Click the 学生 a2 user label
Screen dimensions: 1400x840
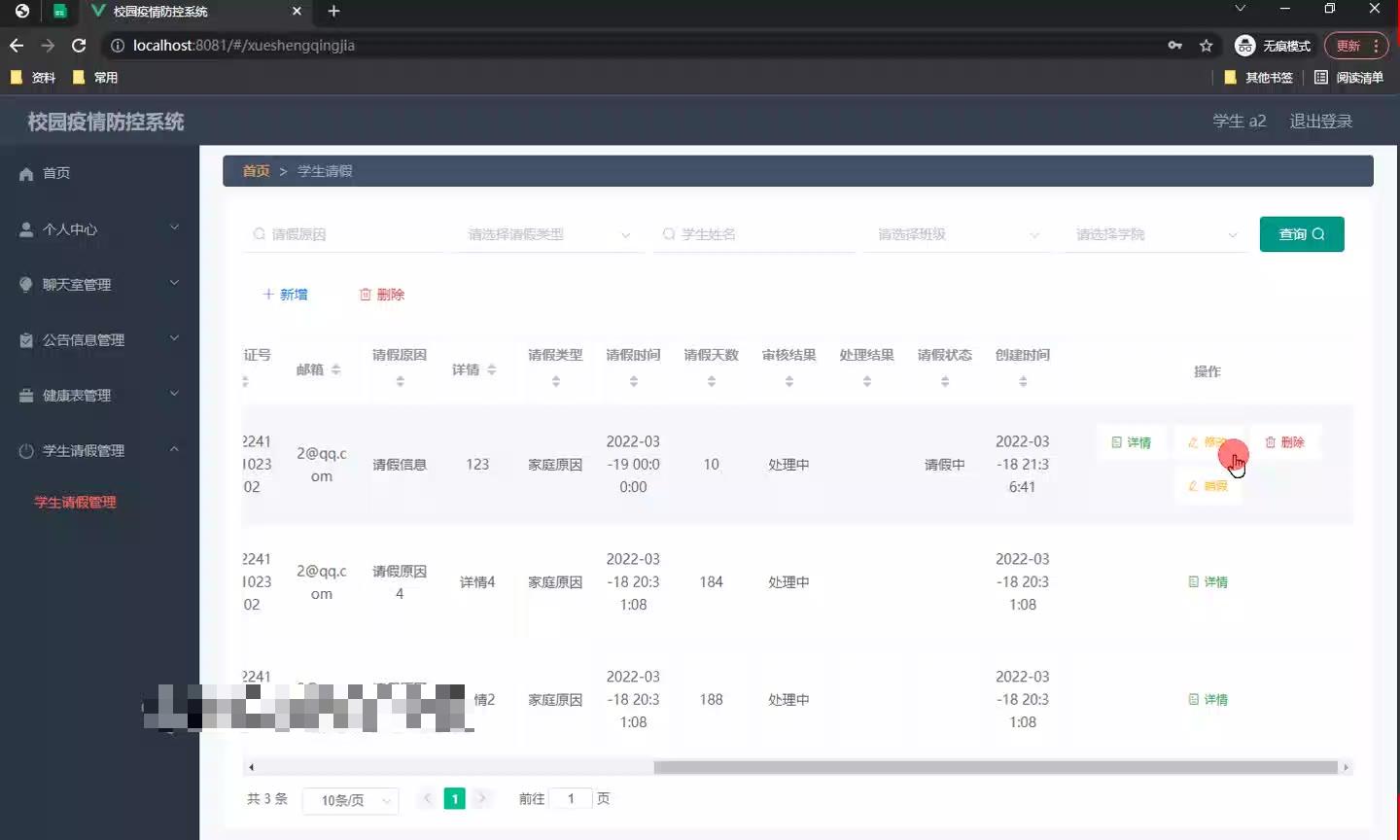(1240, 122)
